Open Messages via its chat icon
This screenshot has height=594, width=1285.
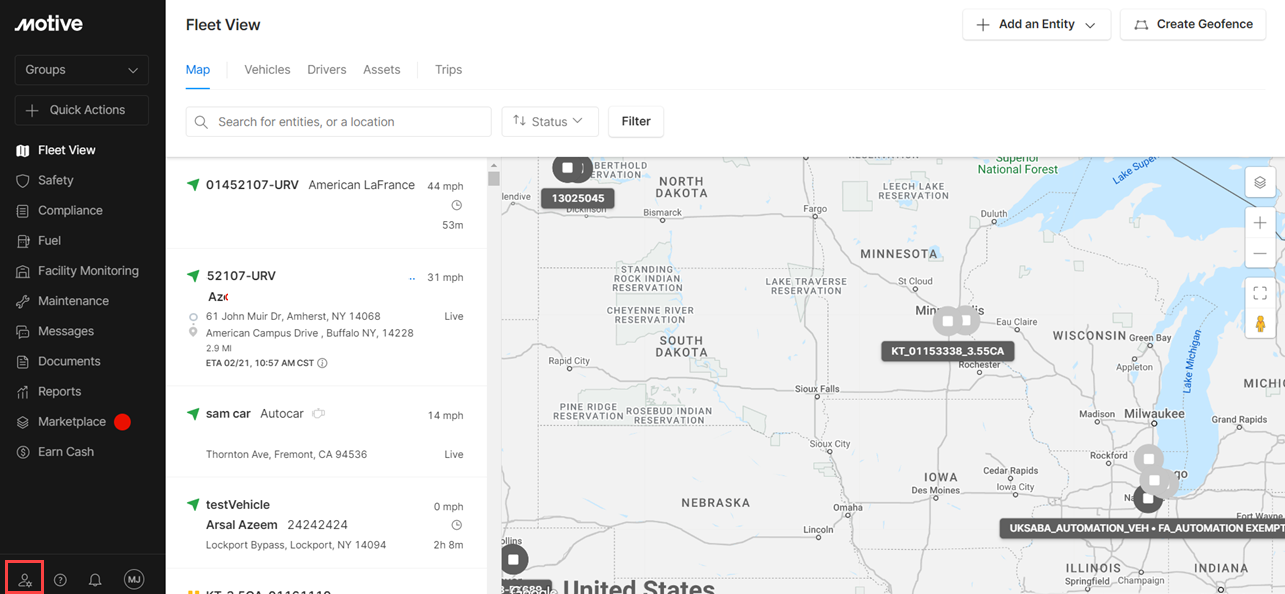coord(23,331)
